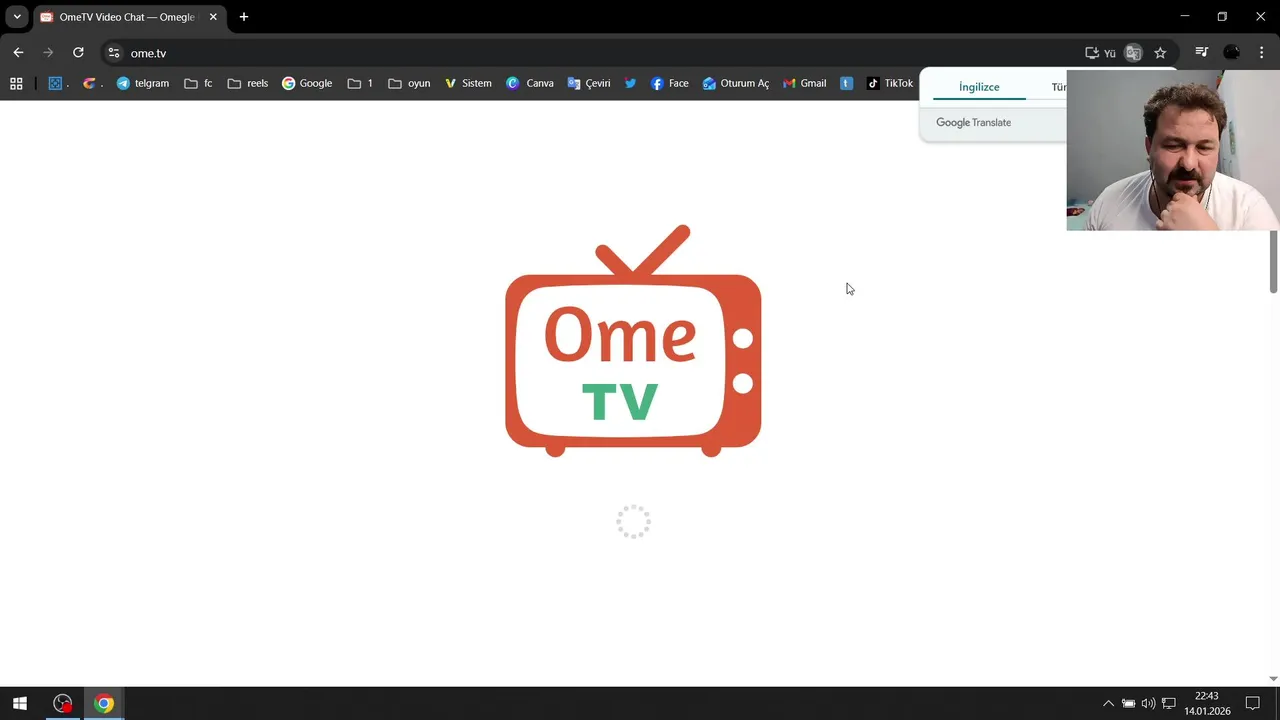Open the tab search dropdown
Screen dimensions: 1280x720
(x=17, y=17)
